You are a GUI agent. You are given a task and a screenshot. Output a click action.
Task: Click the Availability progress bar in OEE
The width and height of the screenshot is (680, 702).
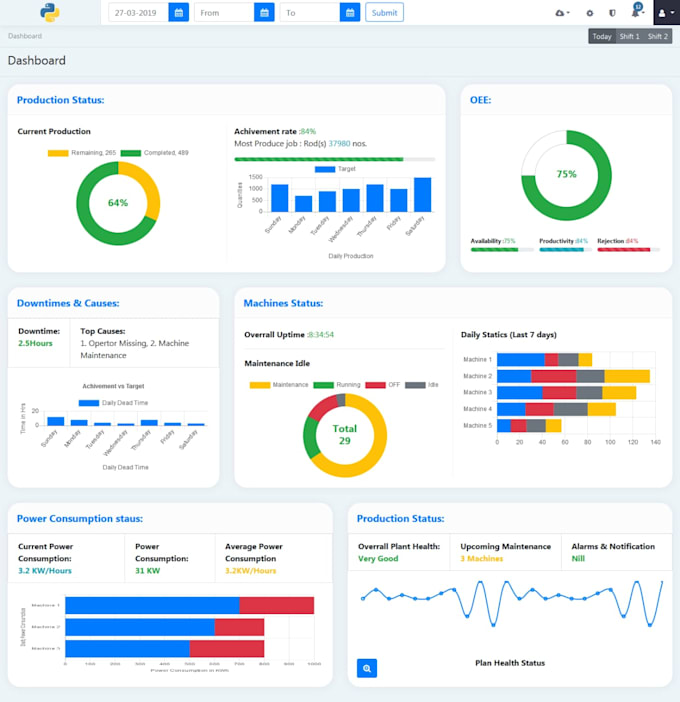(x=502, y=250)
